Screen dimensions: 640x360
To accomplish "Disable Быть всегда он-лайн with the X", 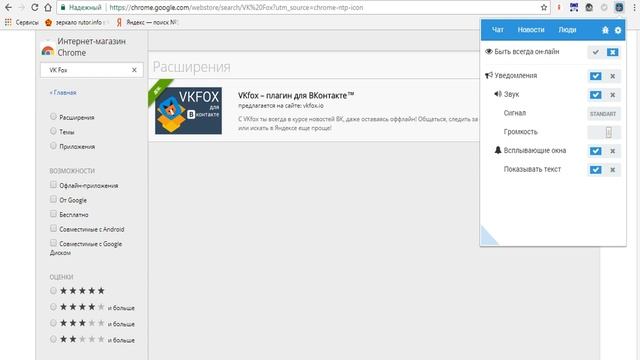I will click(612, 52).
